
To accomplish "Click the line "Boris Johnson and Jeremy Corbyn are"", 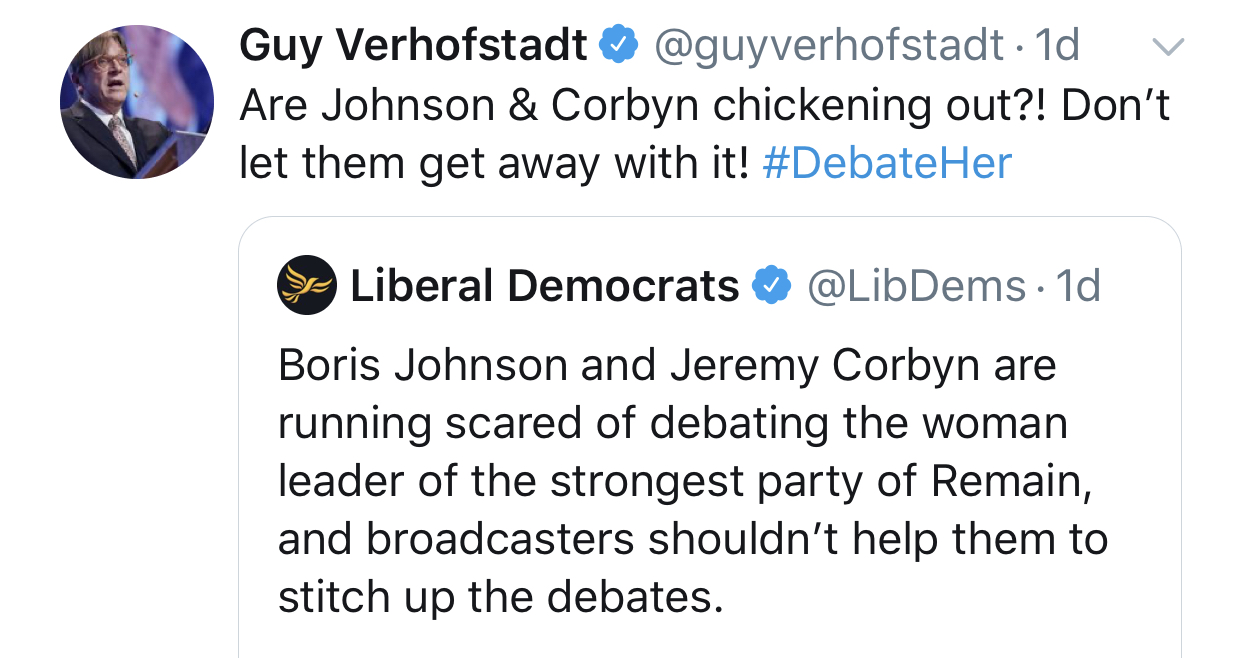I will 667,366.
